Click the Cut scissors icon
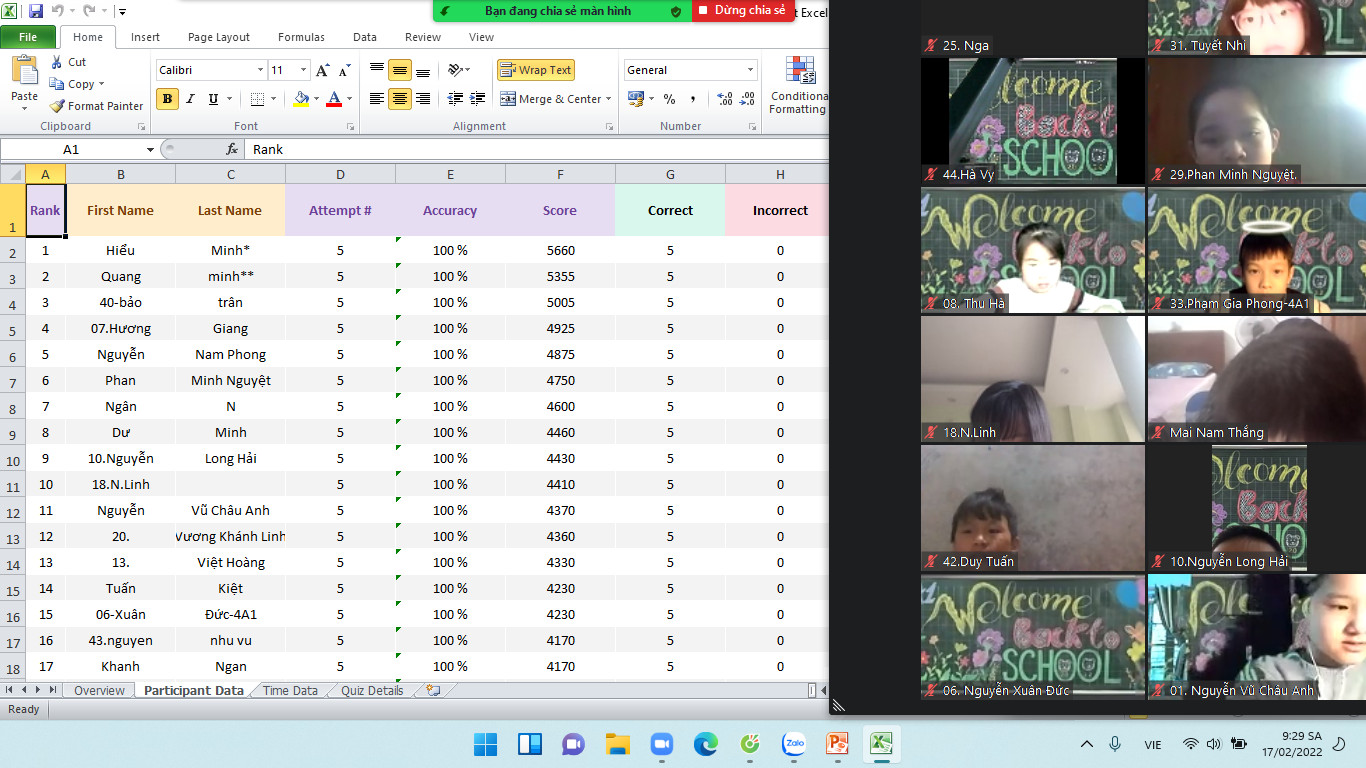 pyautogui.click(x=58, y=62)
